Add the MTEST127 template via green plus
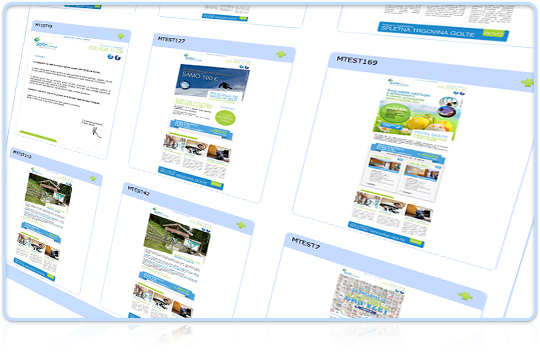 (281, 54)
